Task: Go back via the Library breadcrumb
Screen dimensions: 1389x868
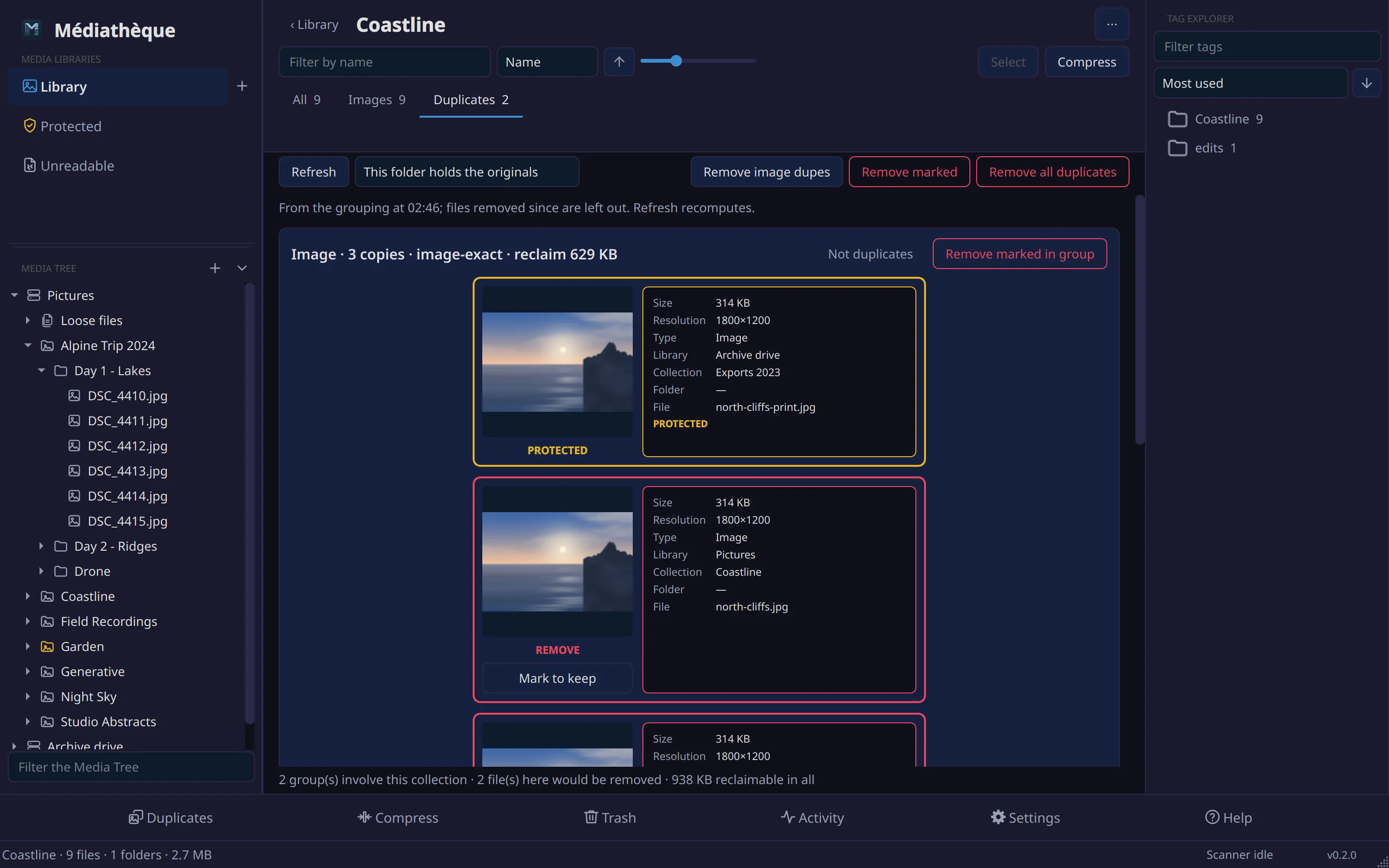Action: (x=314, y=25)
